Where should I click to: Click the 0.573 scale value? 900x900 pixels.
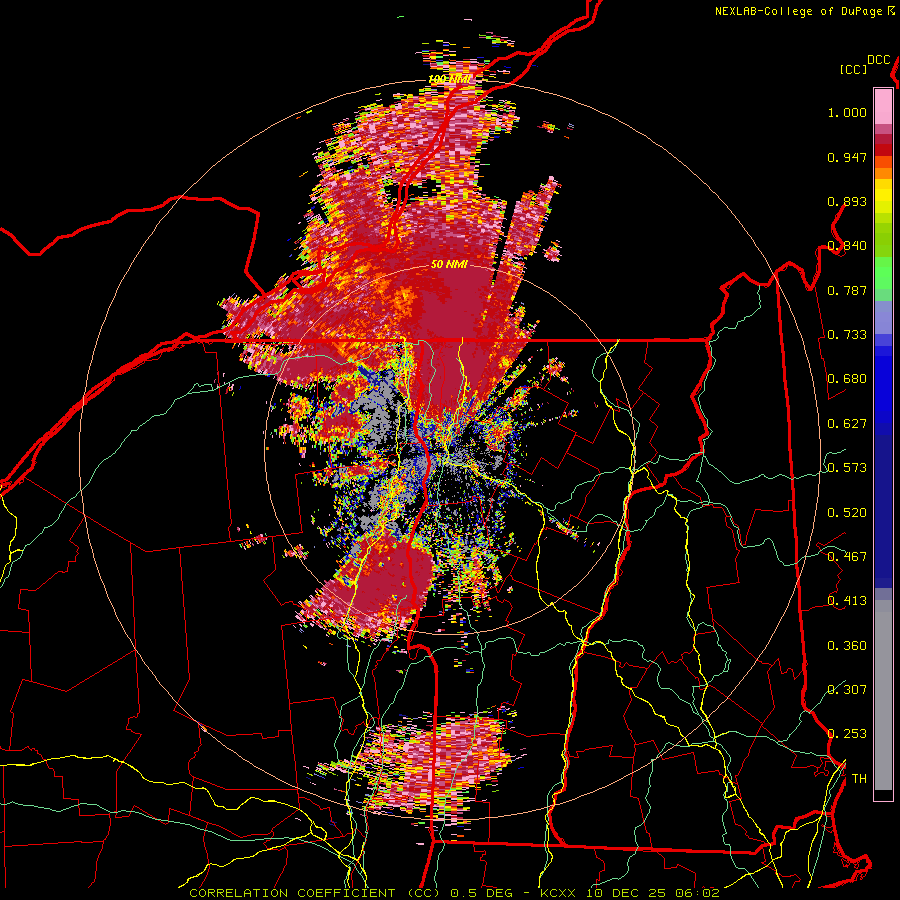847,468
